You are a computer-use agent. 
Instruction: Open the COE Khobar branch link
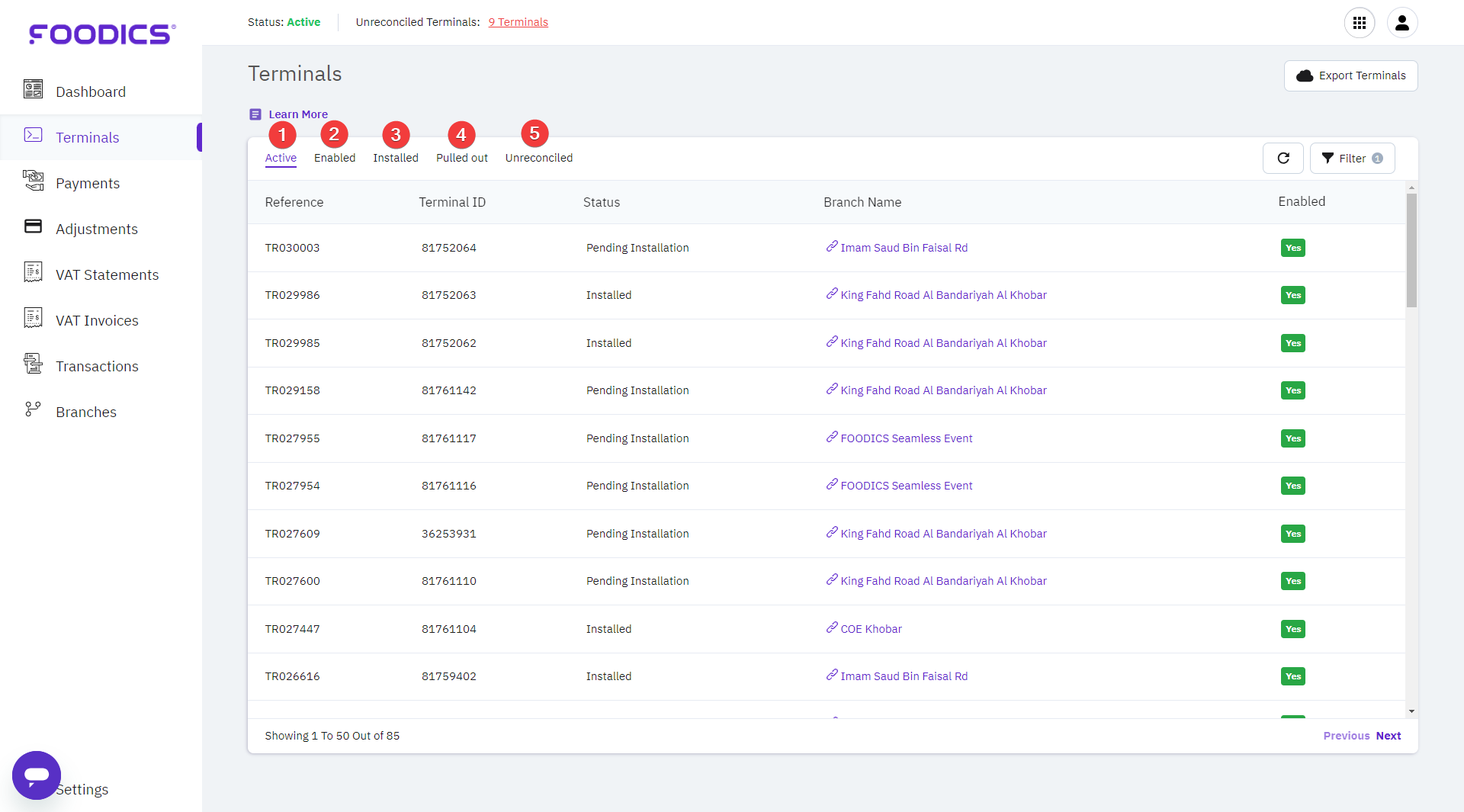click(x=872, y=629)
